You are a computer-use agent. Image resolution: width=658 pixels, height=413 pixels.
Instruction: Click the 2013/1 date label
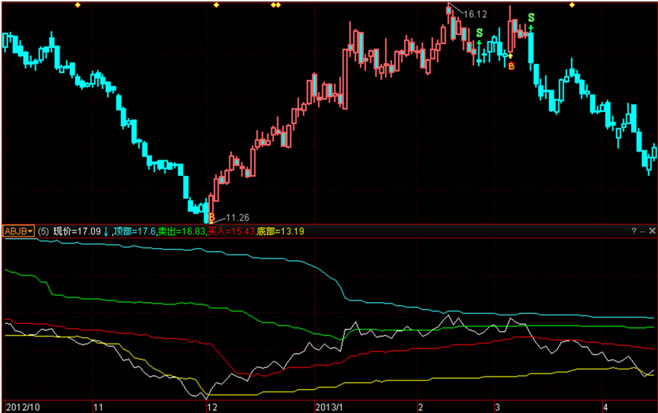329,407
